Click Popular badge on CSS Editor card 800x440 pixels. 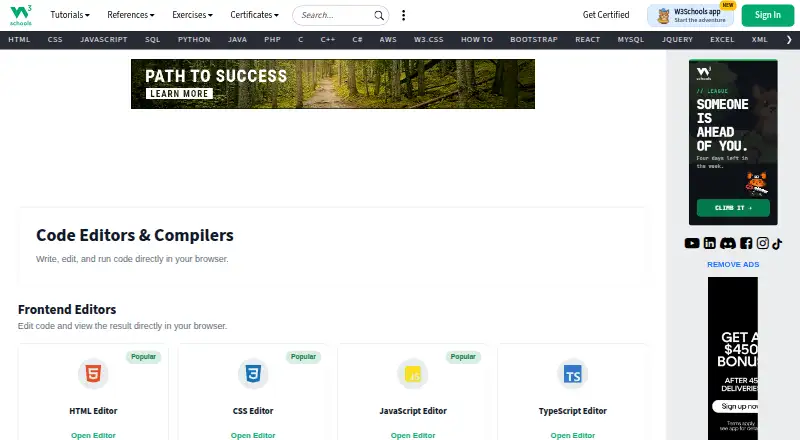point(303,357)
